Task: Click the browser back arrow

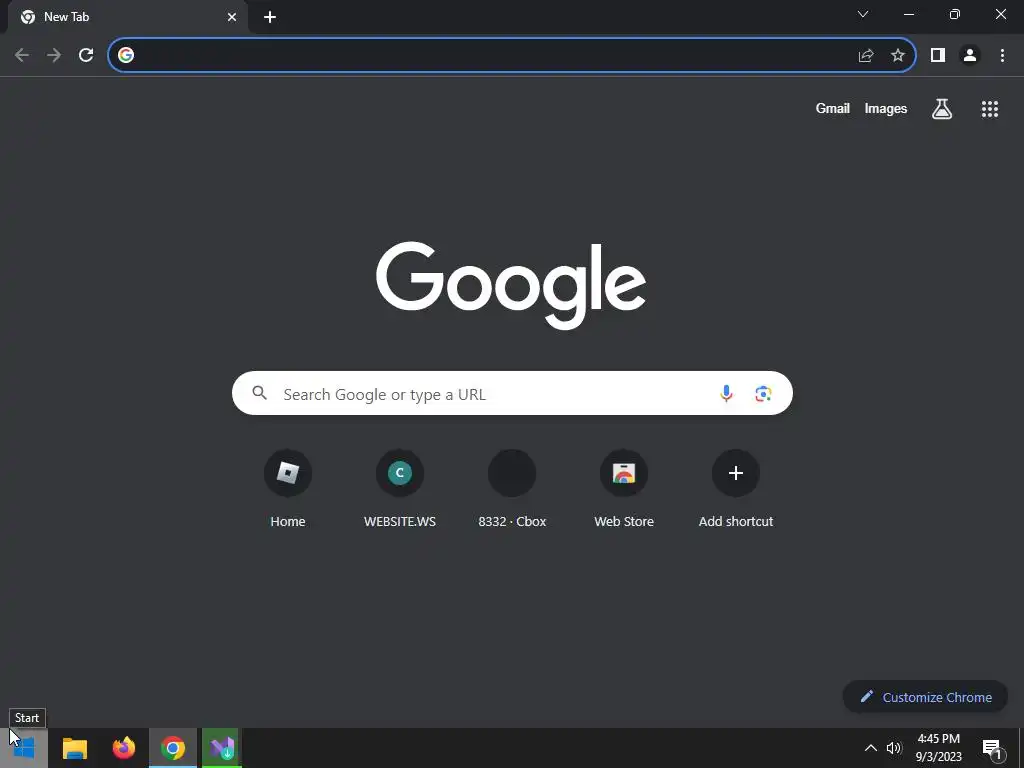Action: pyautogui.click(x=22, y=55)
